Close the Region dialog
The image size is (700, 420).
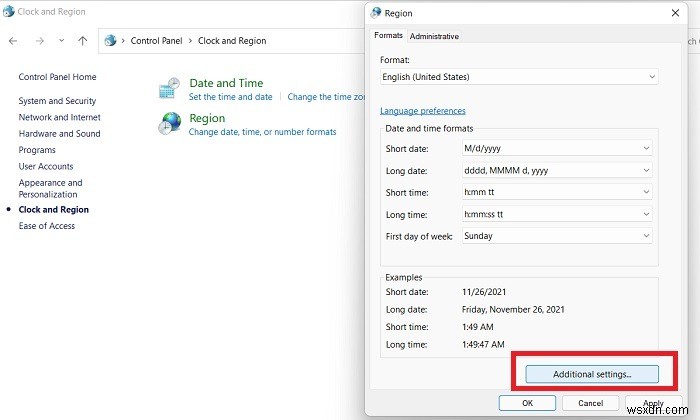(675, 13)
